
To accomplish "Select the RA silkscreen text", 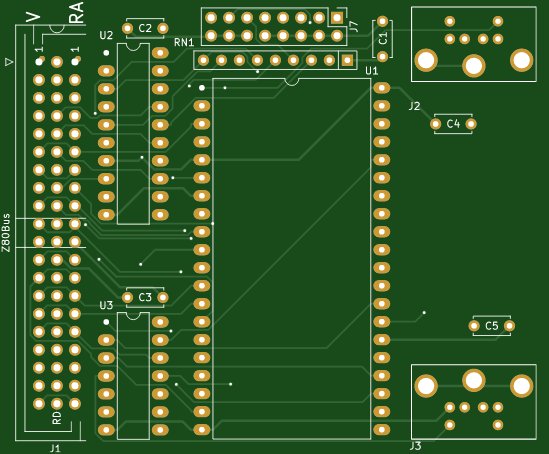I will 76,13.
